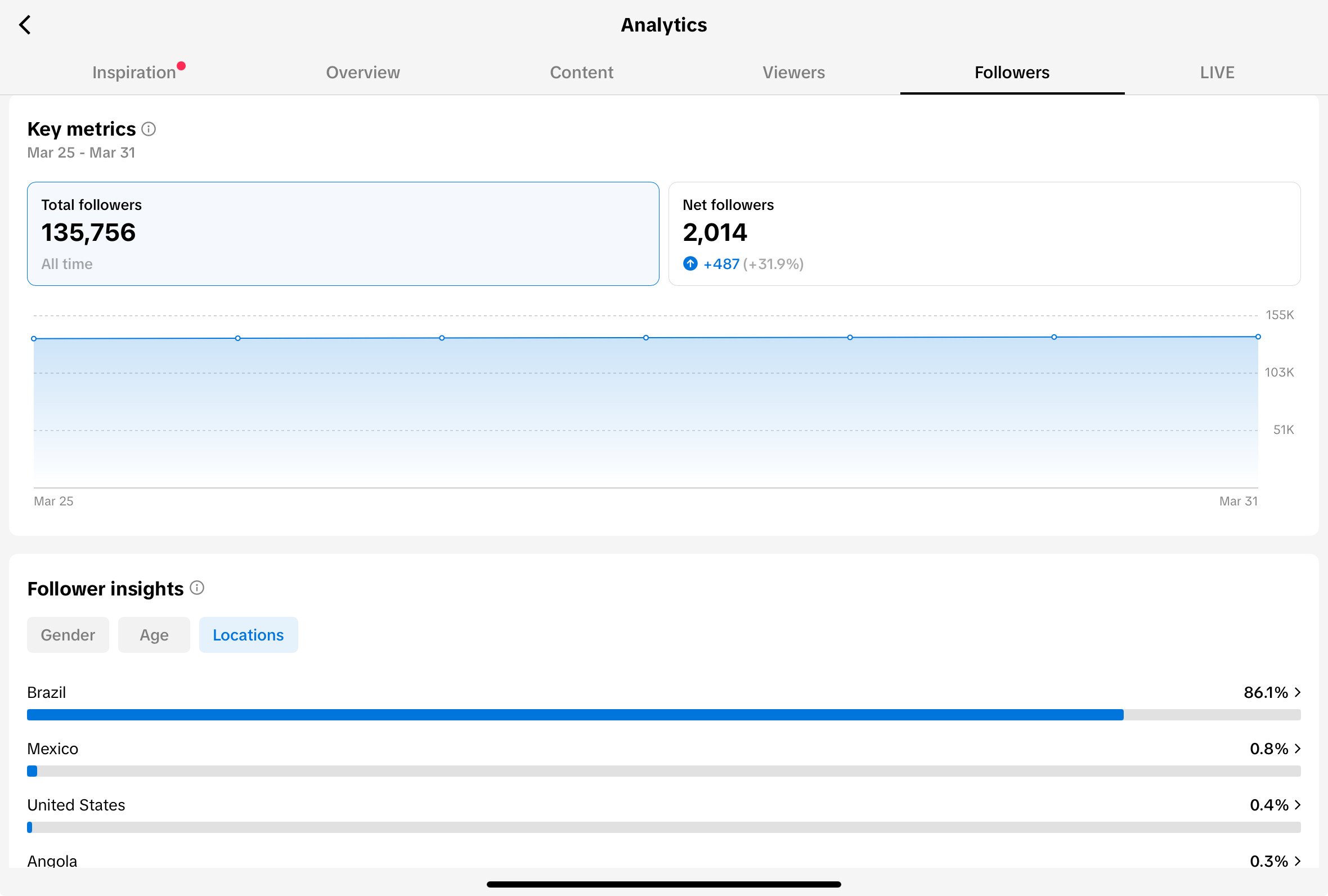
Task: Click the Mar 31 data point on chart
Action: [x=1258, y=337]
